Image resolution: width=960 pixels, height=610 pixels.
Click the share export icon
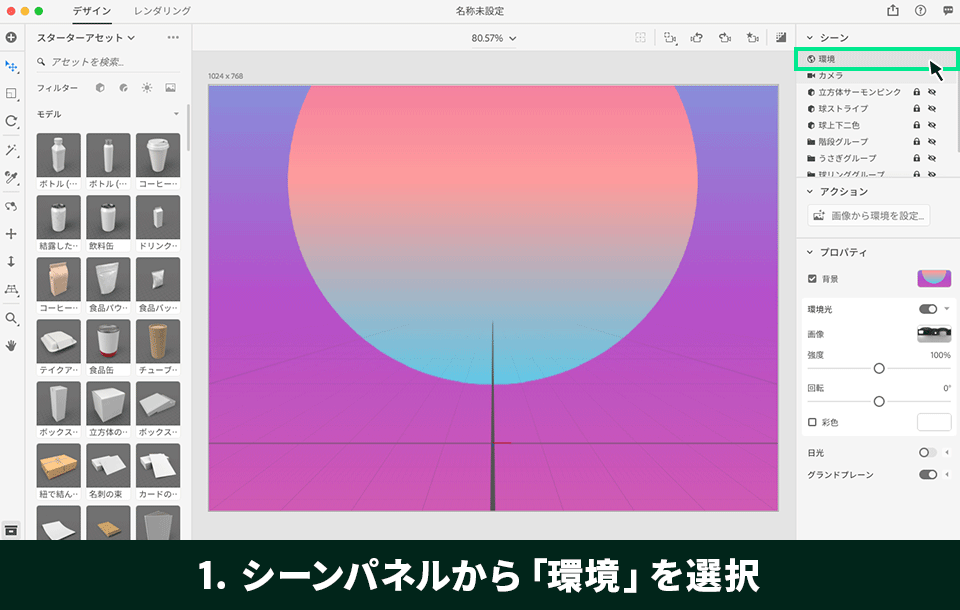point(893,10)
